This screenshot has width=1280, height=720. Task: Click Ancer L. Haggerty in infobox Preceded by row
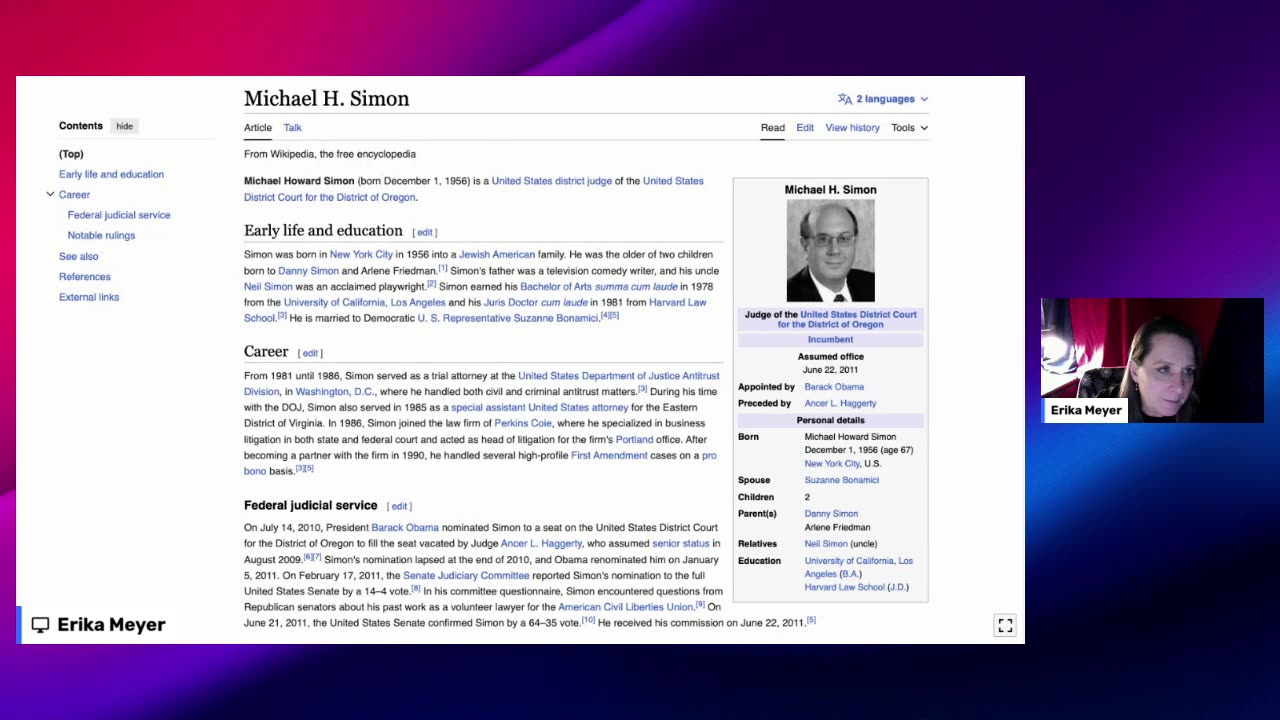tap(840, 404)
